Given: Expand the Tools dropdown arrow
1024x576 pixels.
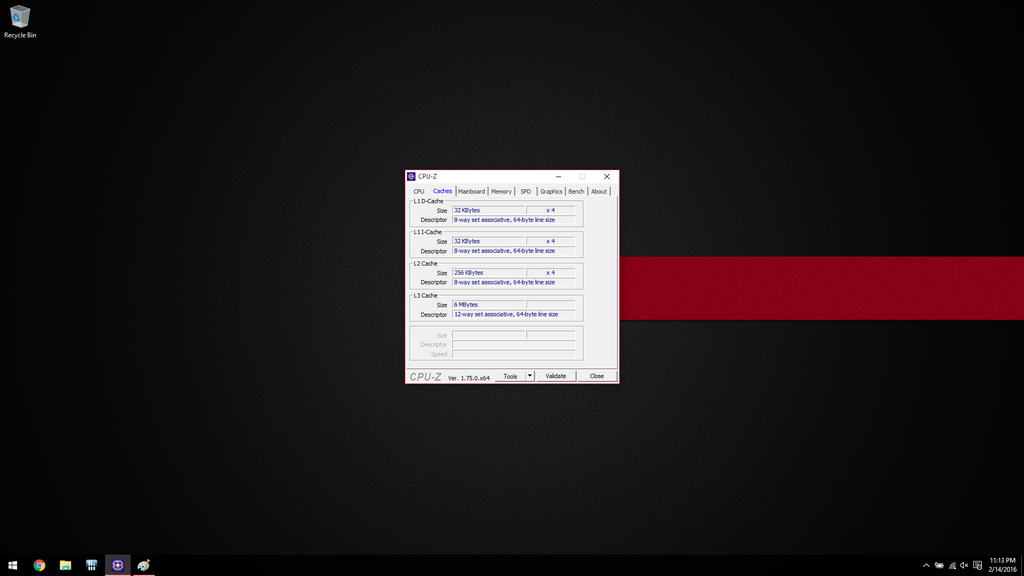Looking at the screenshot, I should click(x=530, y=376).
